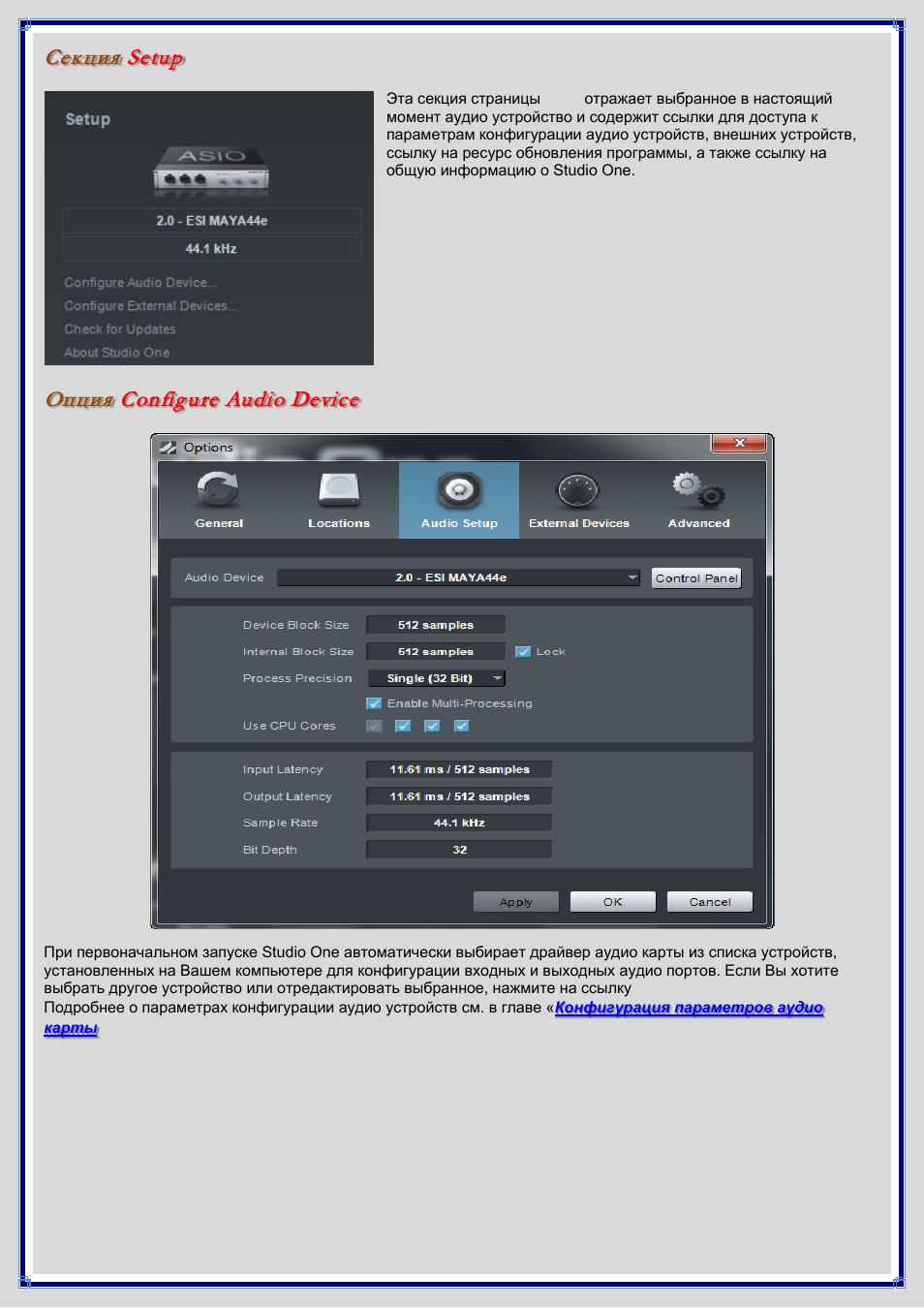Screen dimensions: 924x1308
Task: Click the Bit Depth value 32
Action: click(459, 850)
